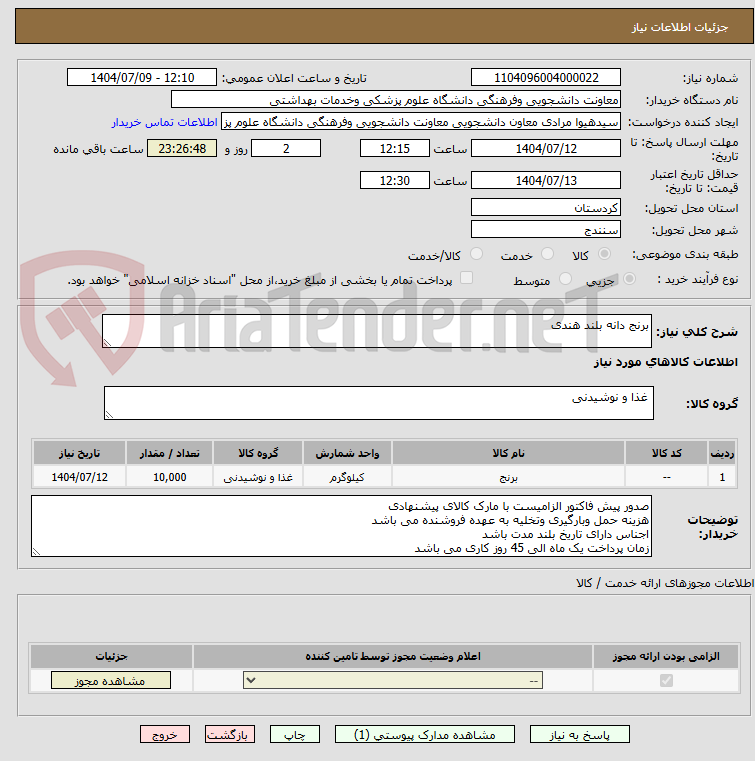Click the خروج exit button
Screen dimensions: 755x761
tap(164, 734)
